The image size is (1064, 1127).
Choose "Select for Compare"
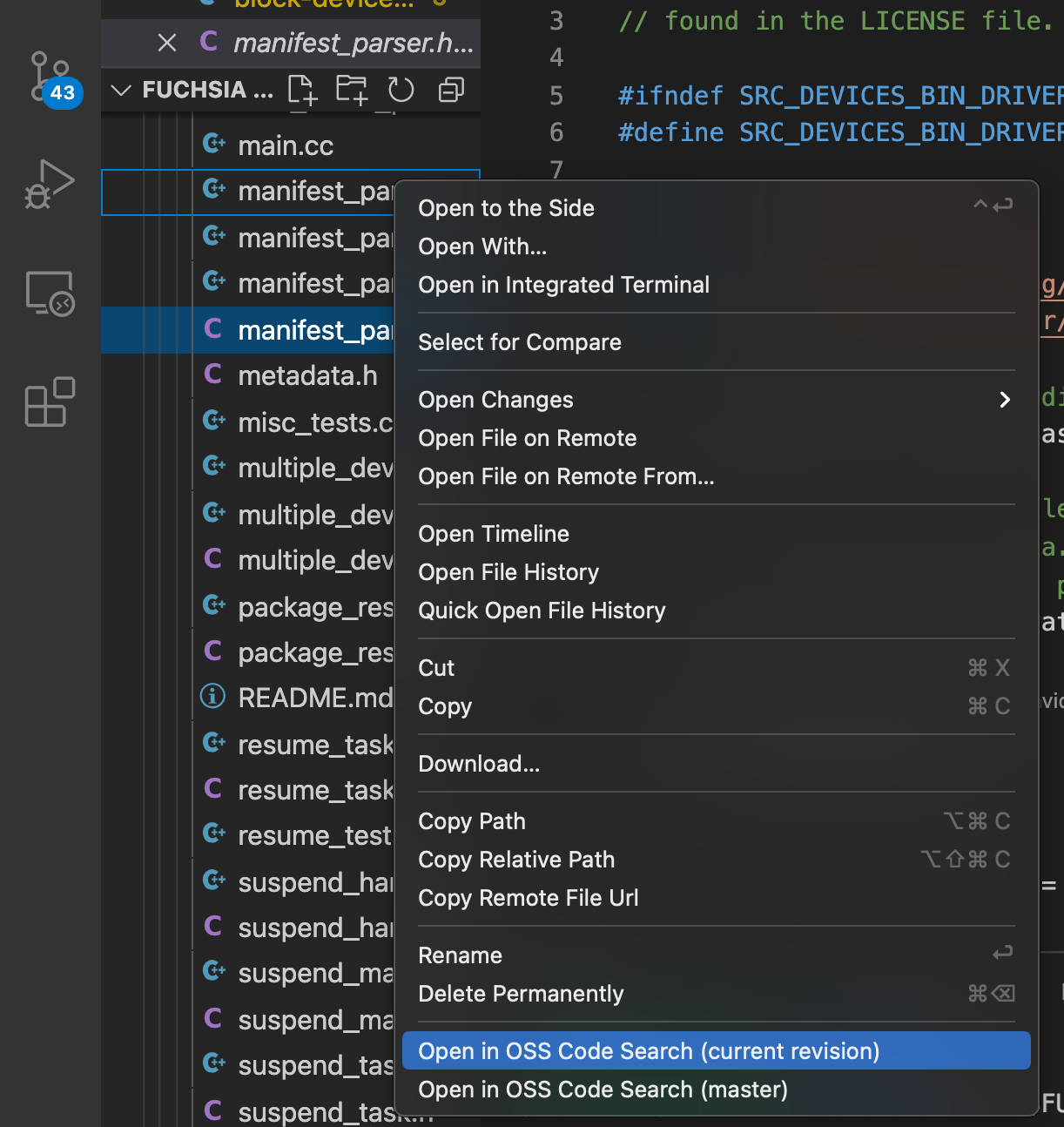click(x=520, y=341)
